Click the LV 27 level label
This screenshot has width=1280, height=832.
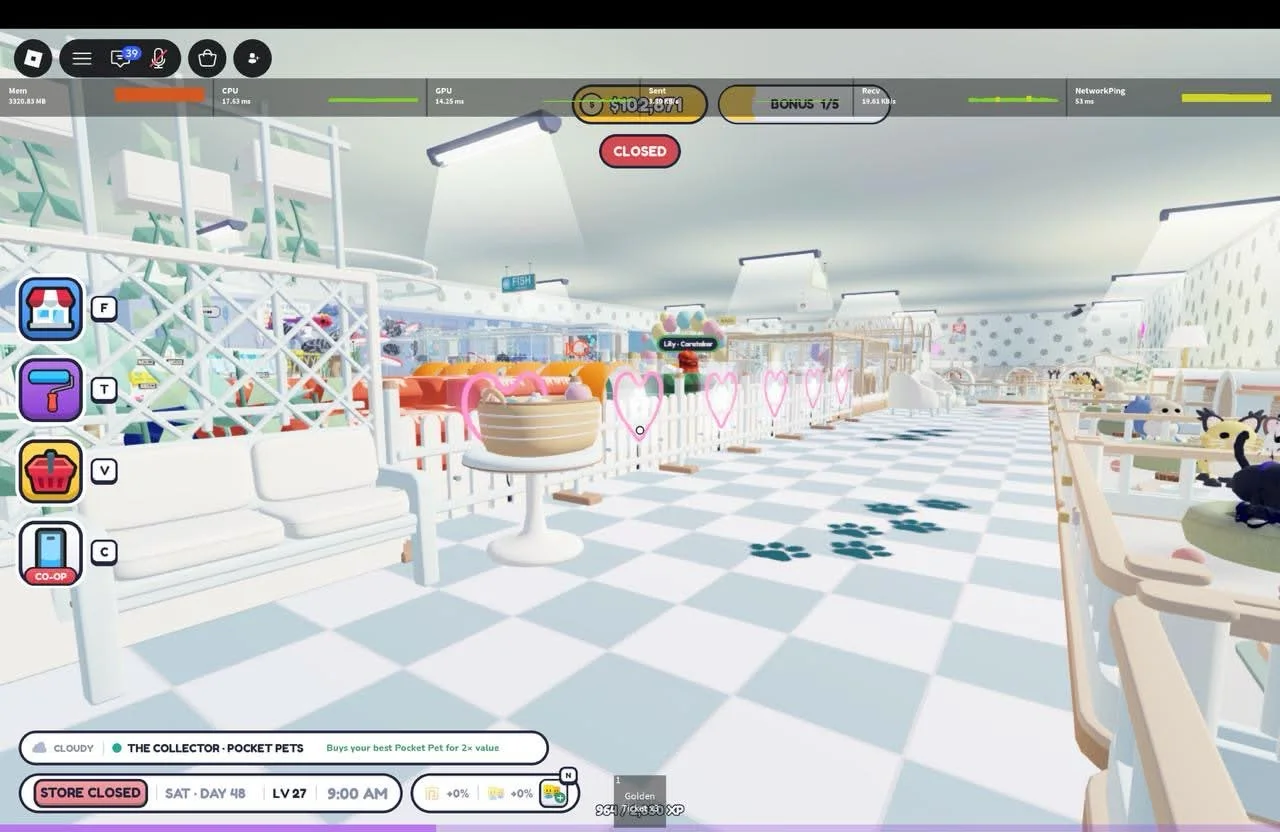289,793
